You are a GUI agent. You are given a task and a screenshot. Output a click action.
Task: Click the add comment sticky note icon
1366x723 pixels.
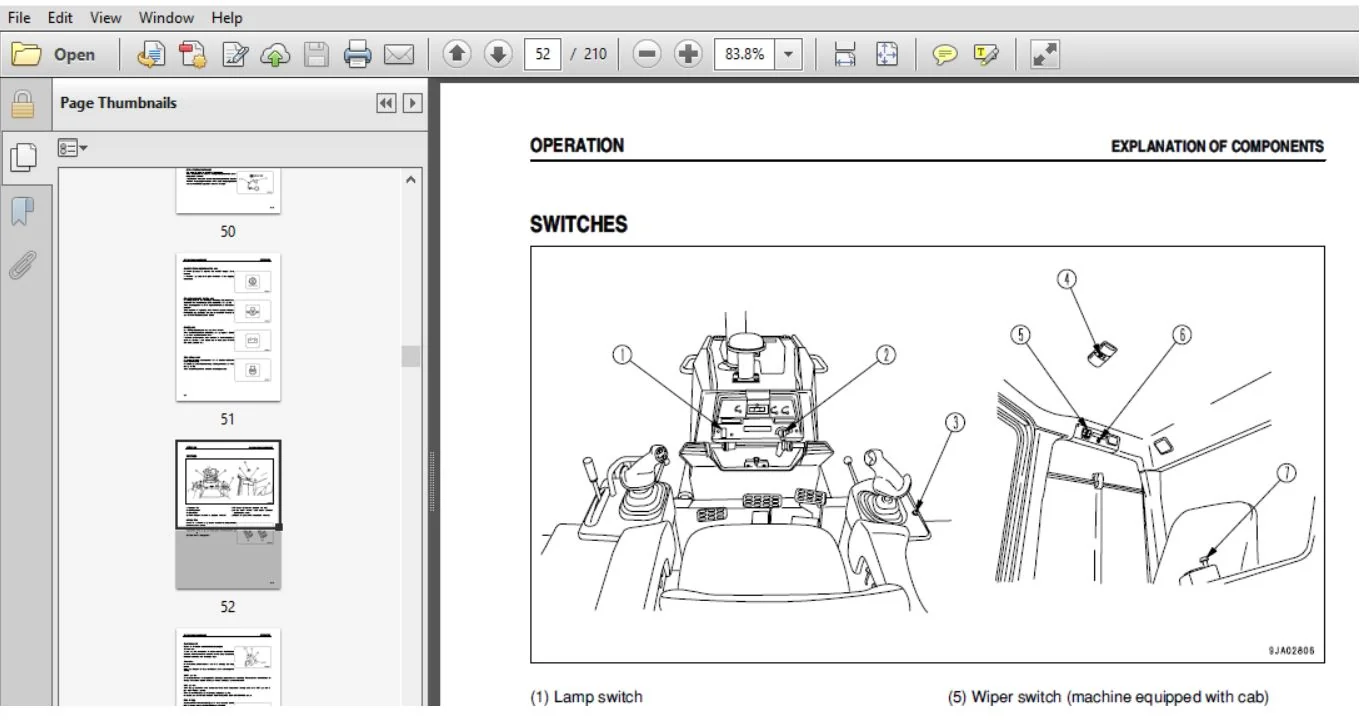(944, 55)
